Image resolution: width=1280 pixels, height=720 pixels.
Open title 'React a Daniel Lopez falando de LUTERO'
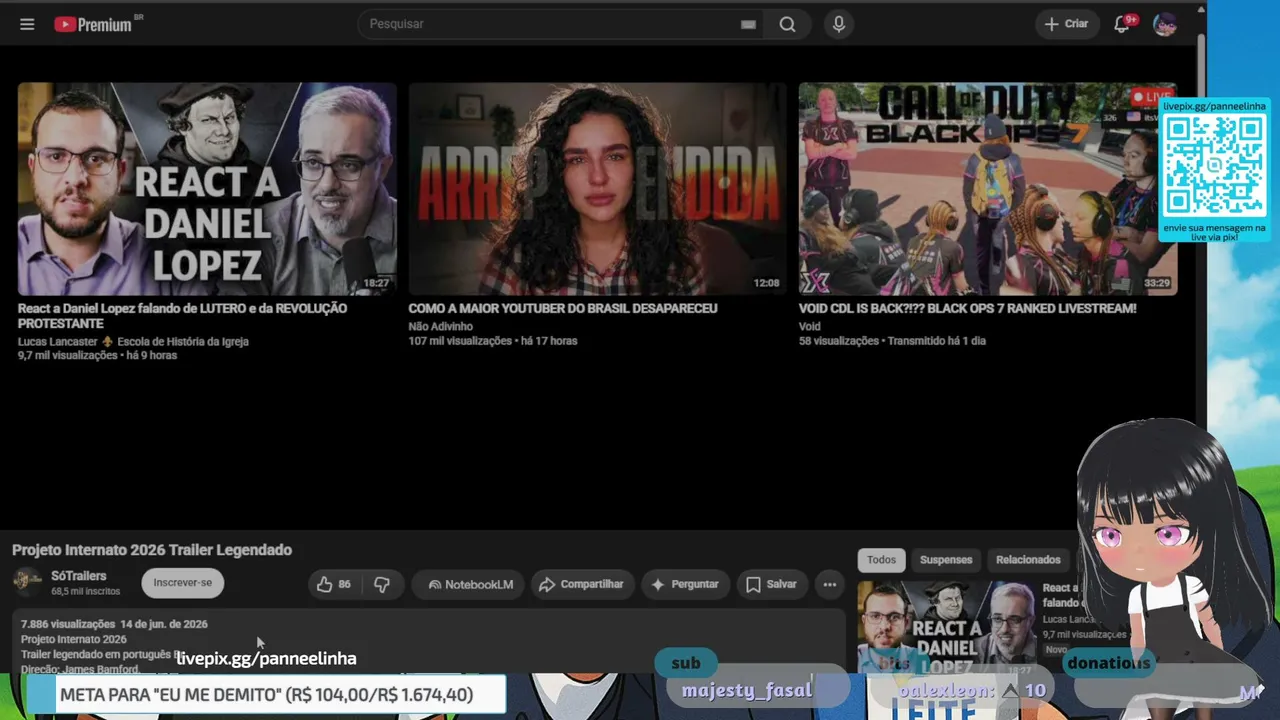pos(182,316)
